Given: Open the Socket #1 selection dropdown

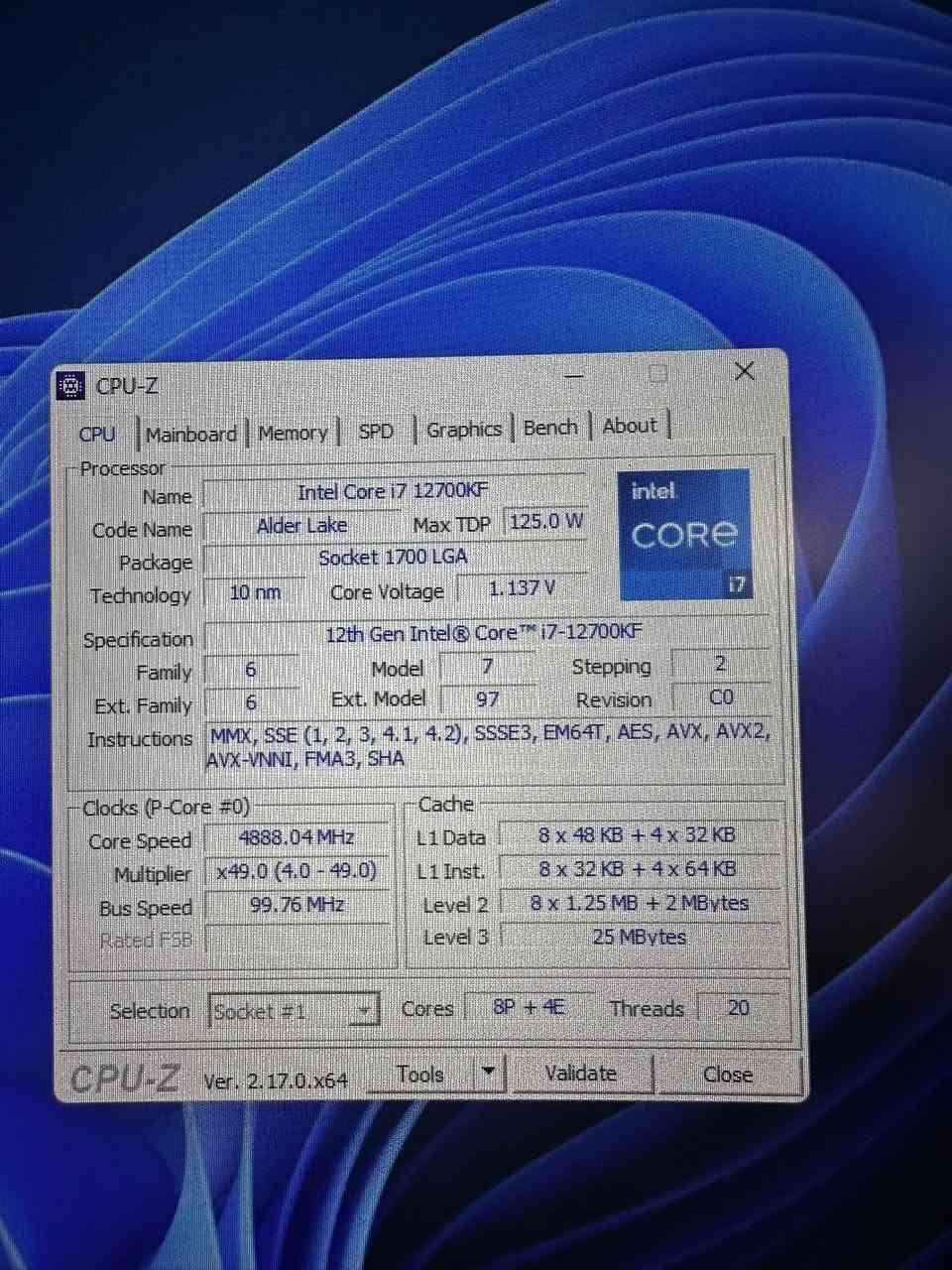Looking at the screenshot, I should point(295,1011).
